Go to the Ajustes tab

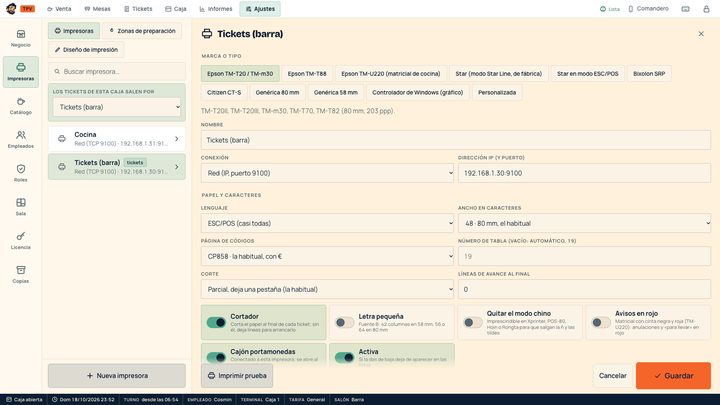tap(260, 9)
